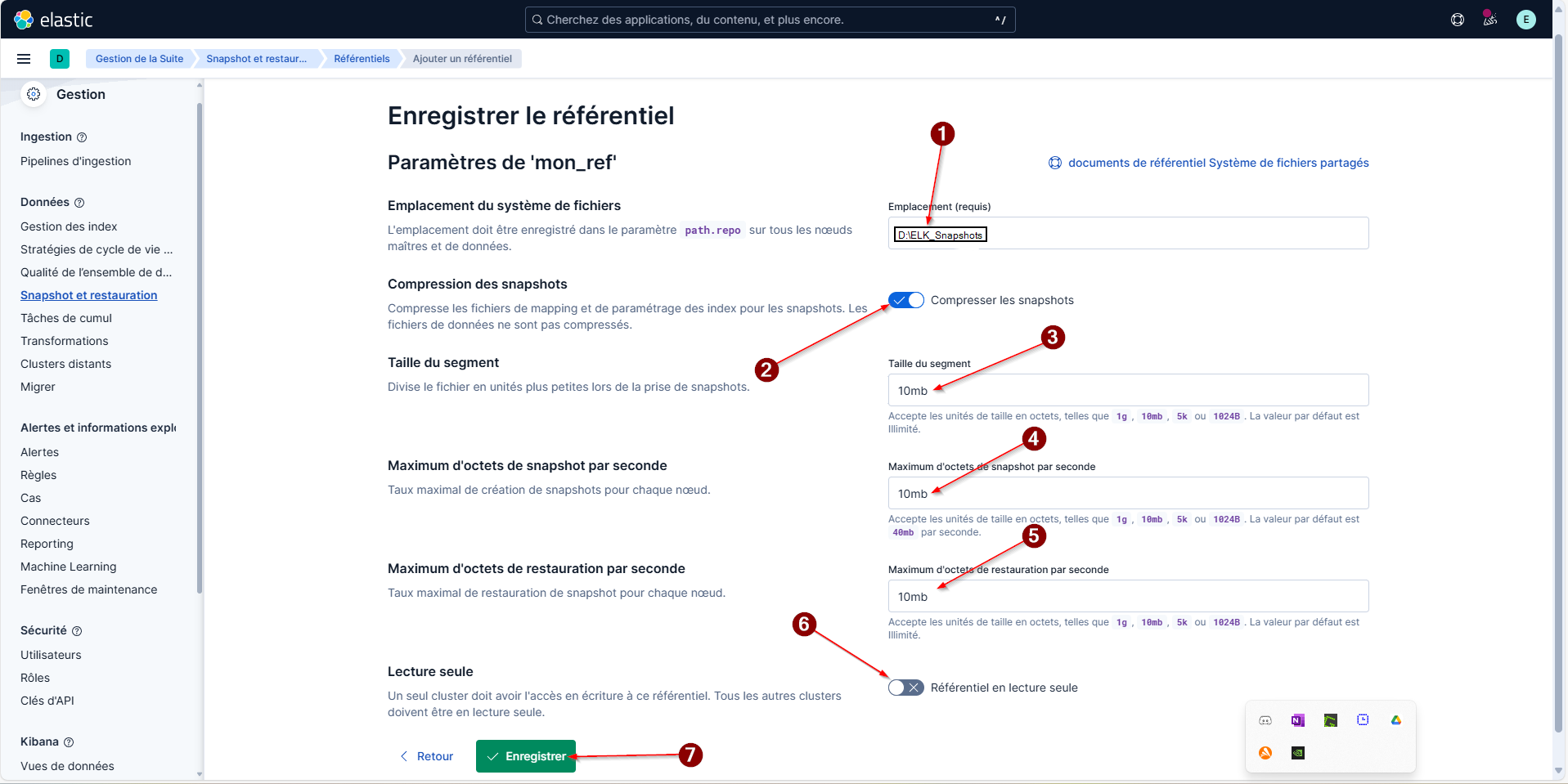Open the hamburger navigation menu

point(24,59)
